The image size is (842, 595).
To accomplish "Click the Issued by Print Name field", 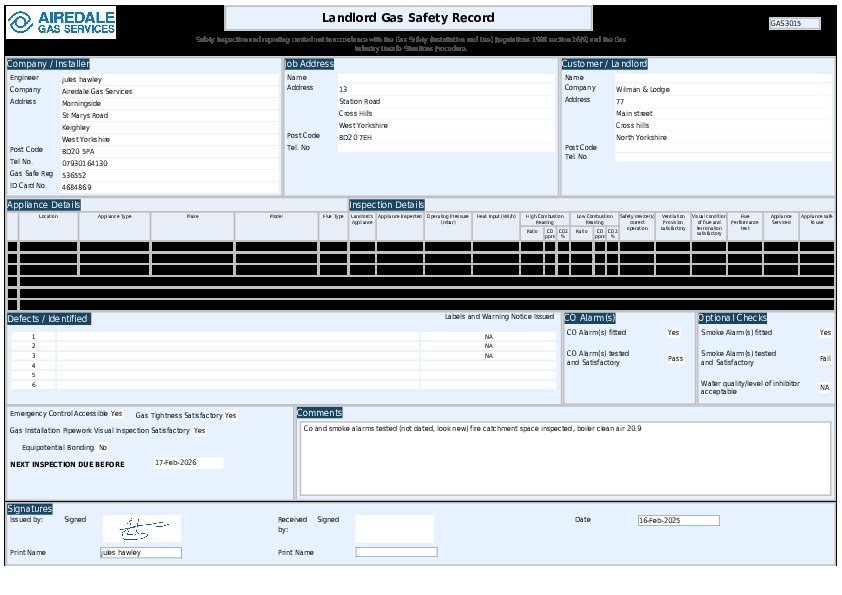I will [x=141, y=552].
